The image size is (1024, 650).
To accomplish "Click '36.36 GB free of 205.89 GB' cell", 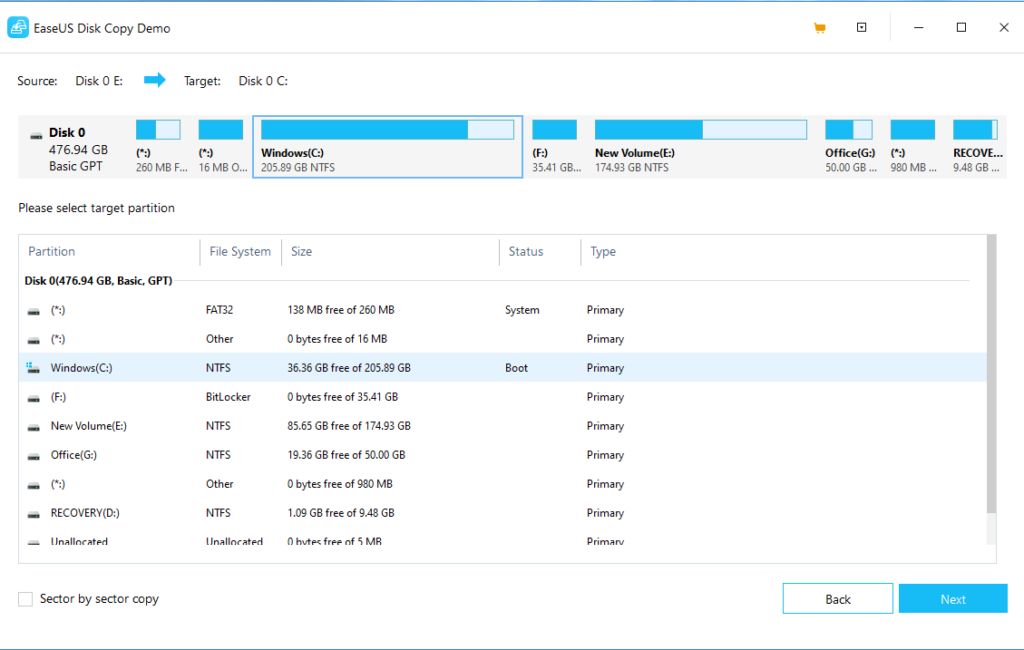I will pyautogui.click(x=349, y=368).
